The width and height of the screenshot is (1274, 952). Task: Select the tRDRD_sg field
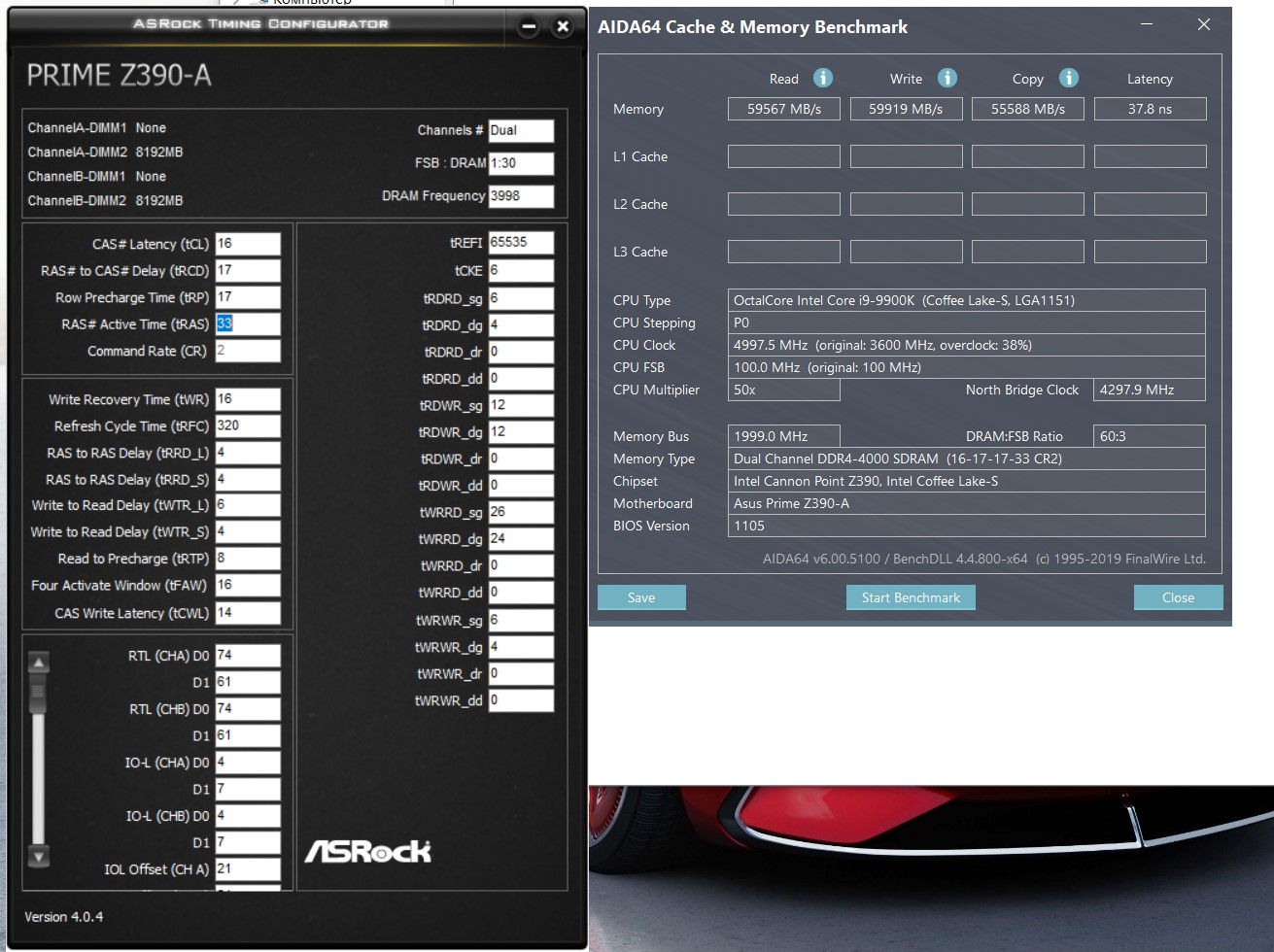click(521, 298)
